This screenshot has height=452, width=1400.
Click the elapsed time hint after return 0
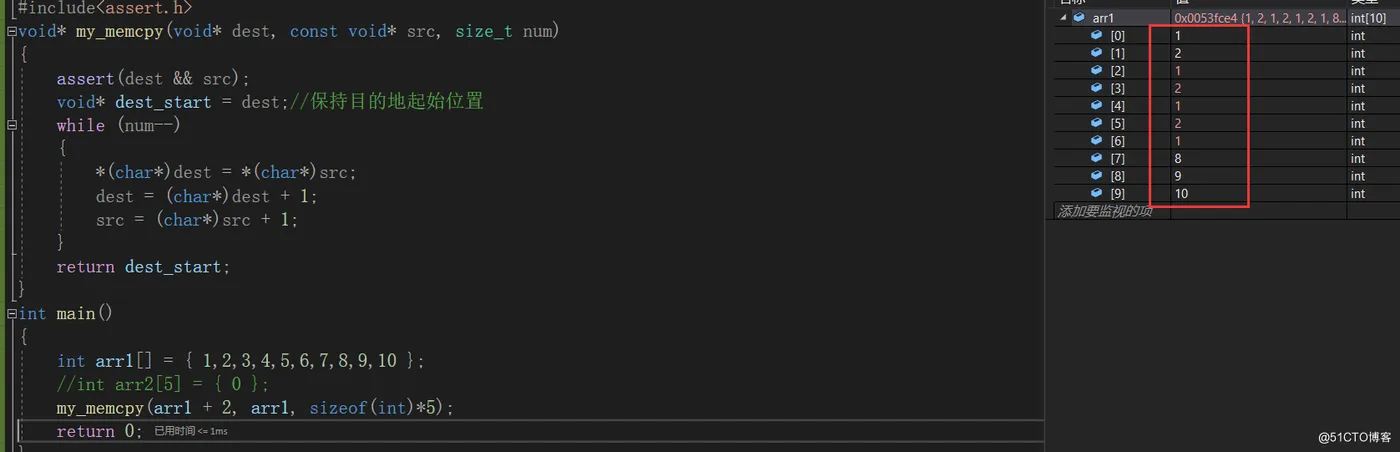coord(191,431)
